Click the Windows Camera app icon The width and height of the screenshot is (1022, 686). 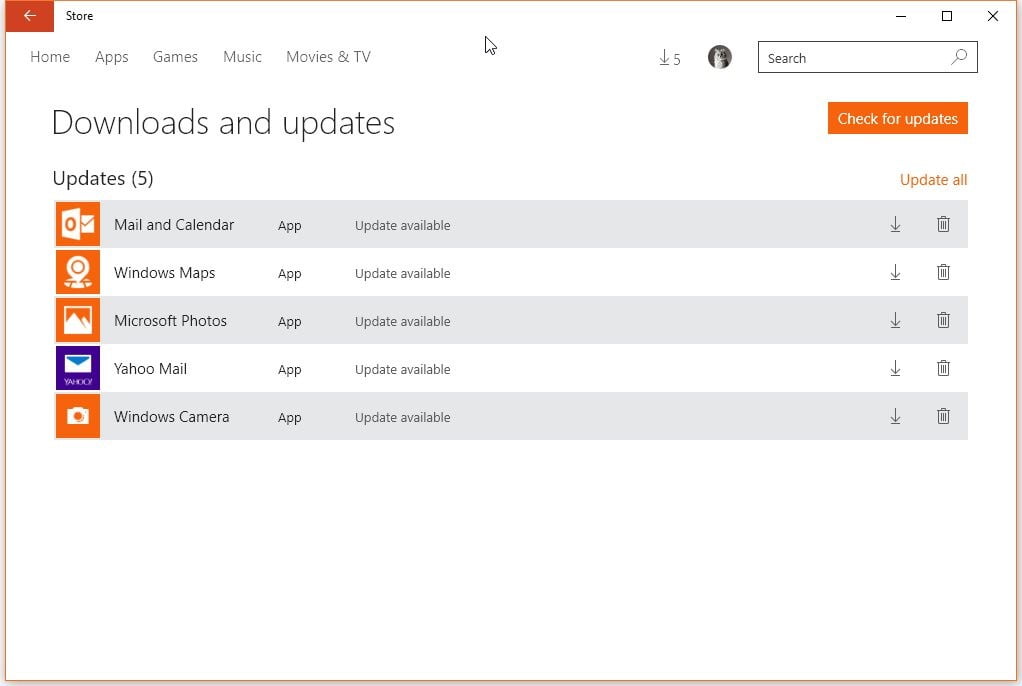point(77,415)
